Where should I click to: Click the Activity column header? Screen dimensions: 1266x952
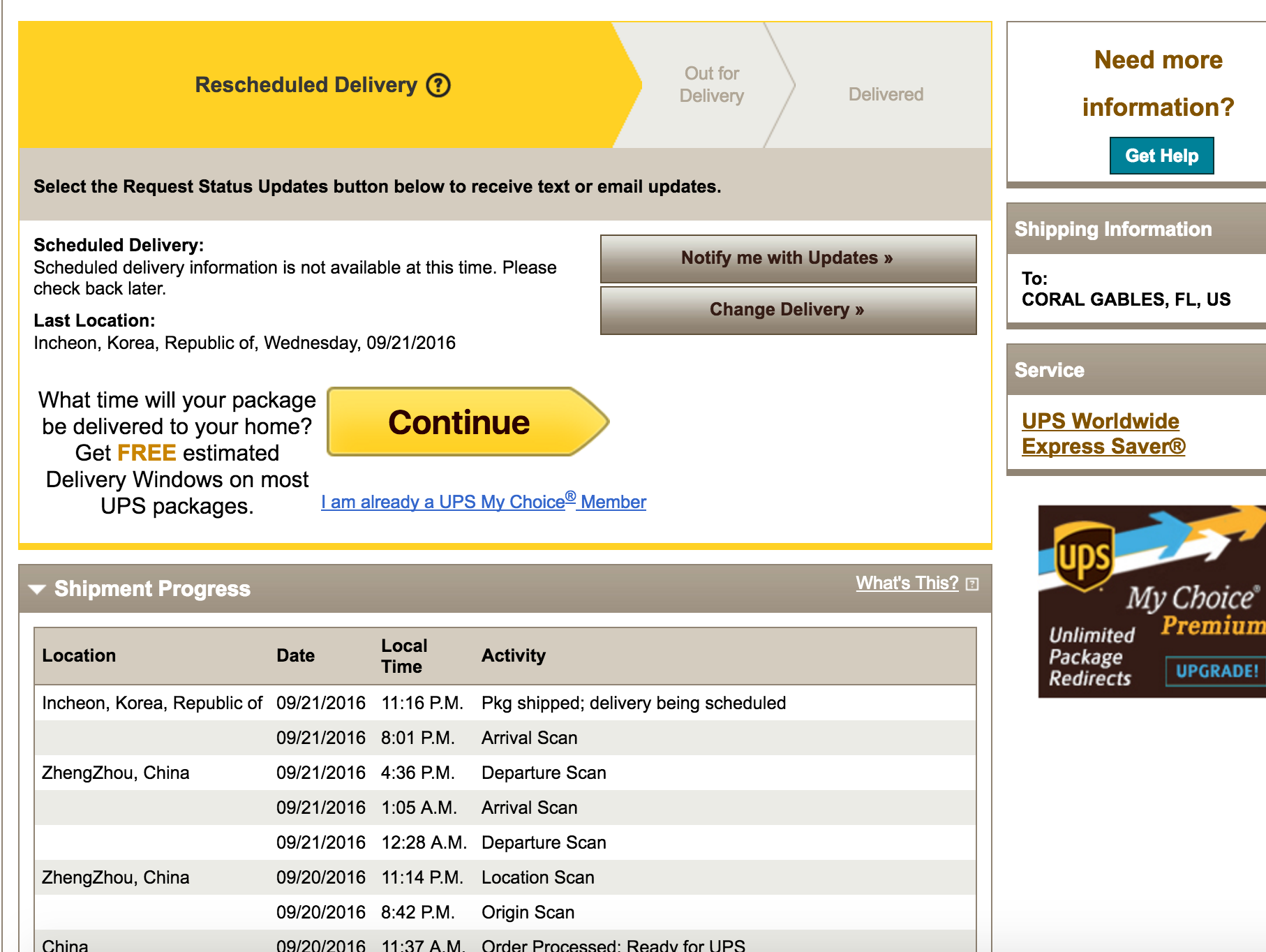tap(514, 655)
